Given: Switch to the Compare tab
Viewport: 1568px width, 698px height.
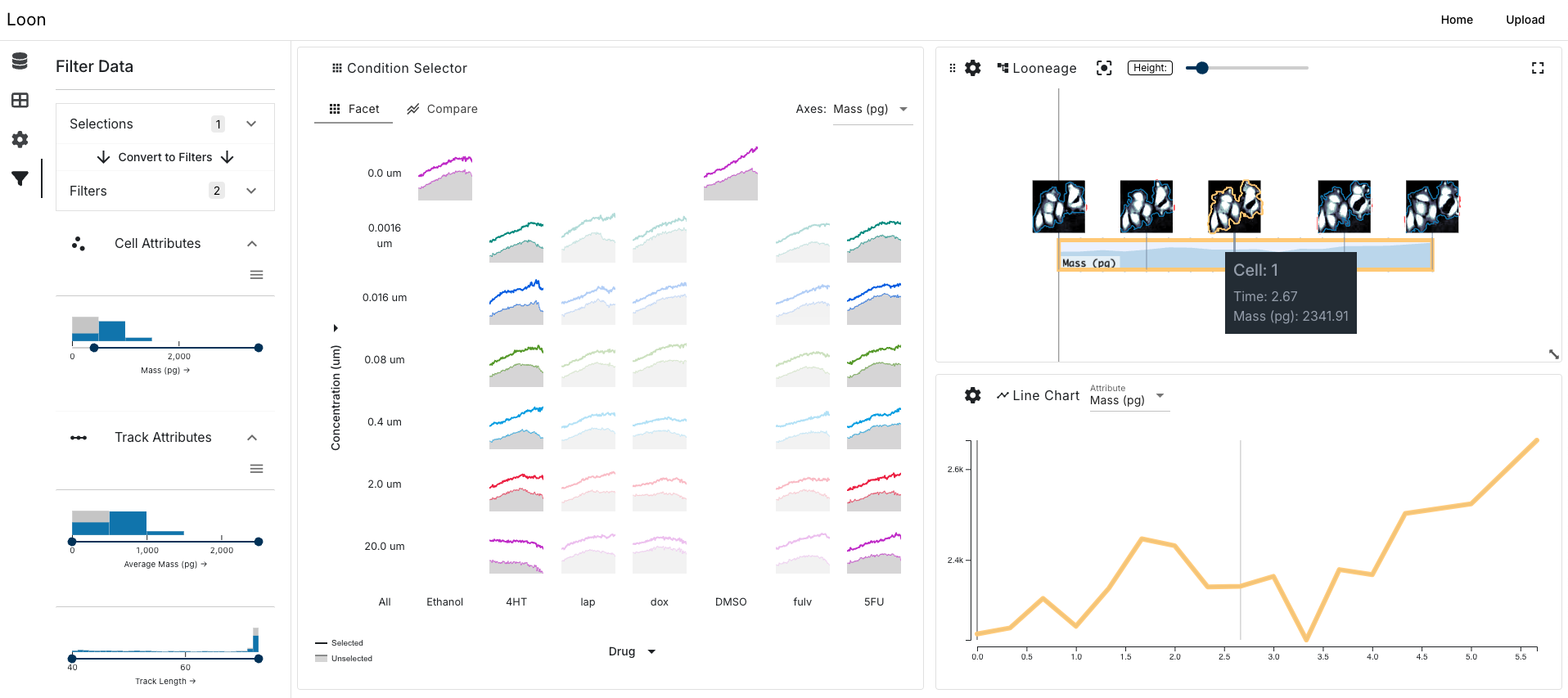Looking at the screenshot, I should tap(443, 109).
